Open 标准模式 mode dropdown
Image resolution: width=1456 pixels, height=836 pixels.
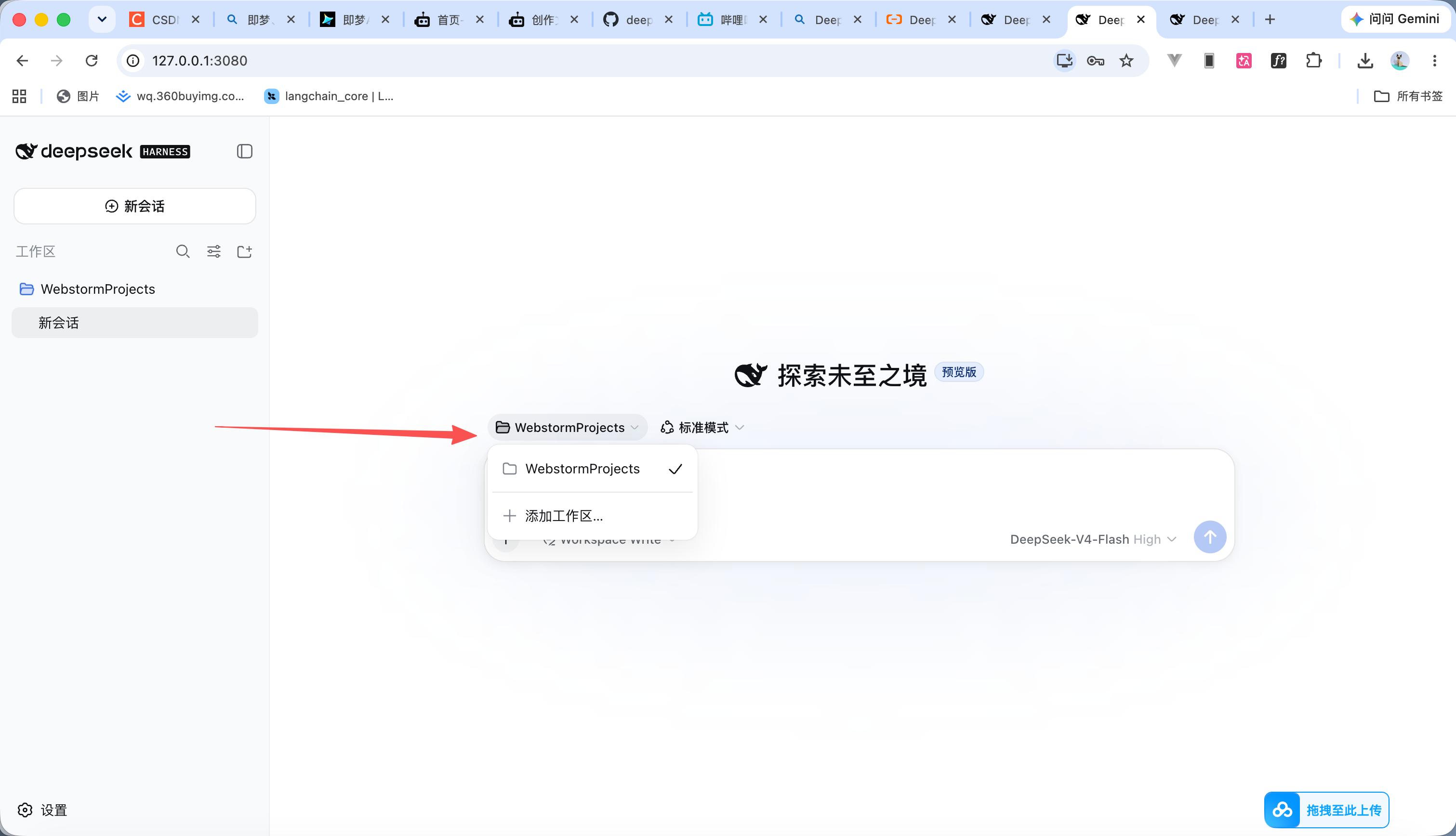tap(702, 428)
